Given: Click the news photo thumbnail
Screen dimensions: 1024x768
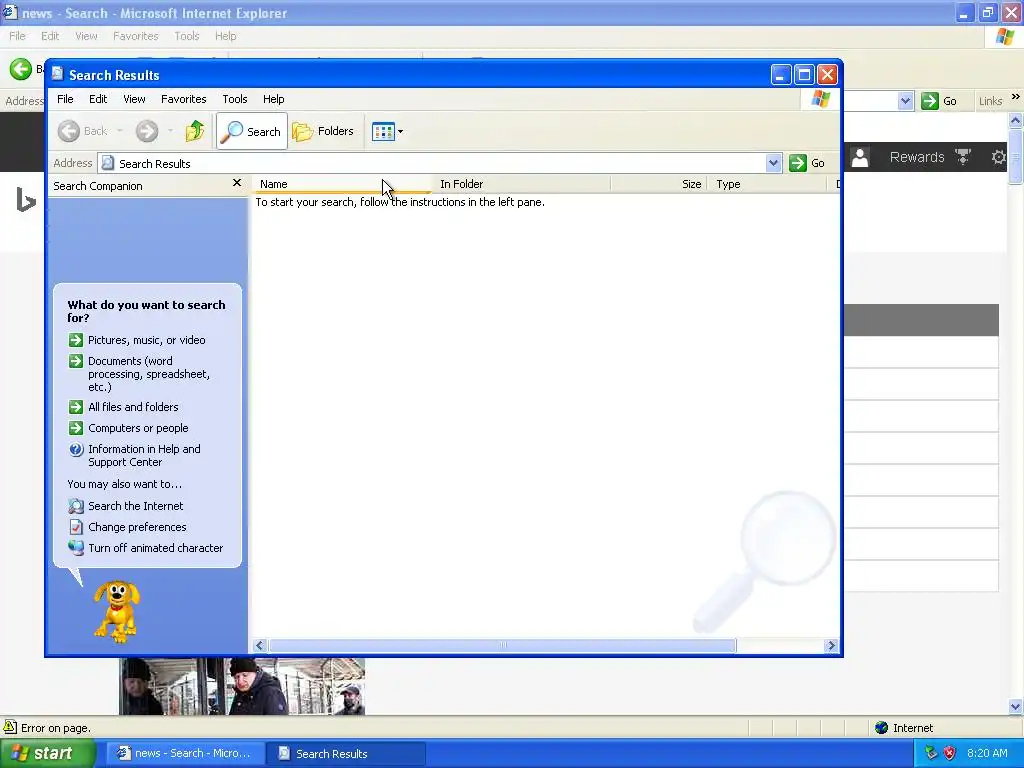Looking at the screenshot, I should point(242,686).
